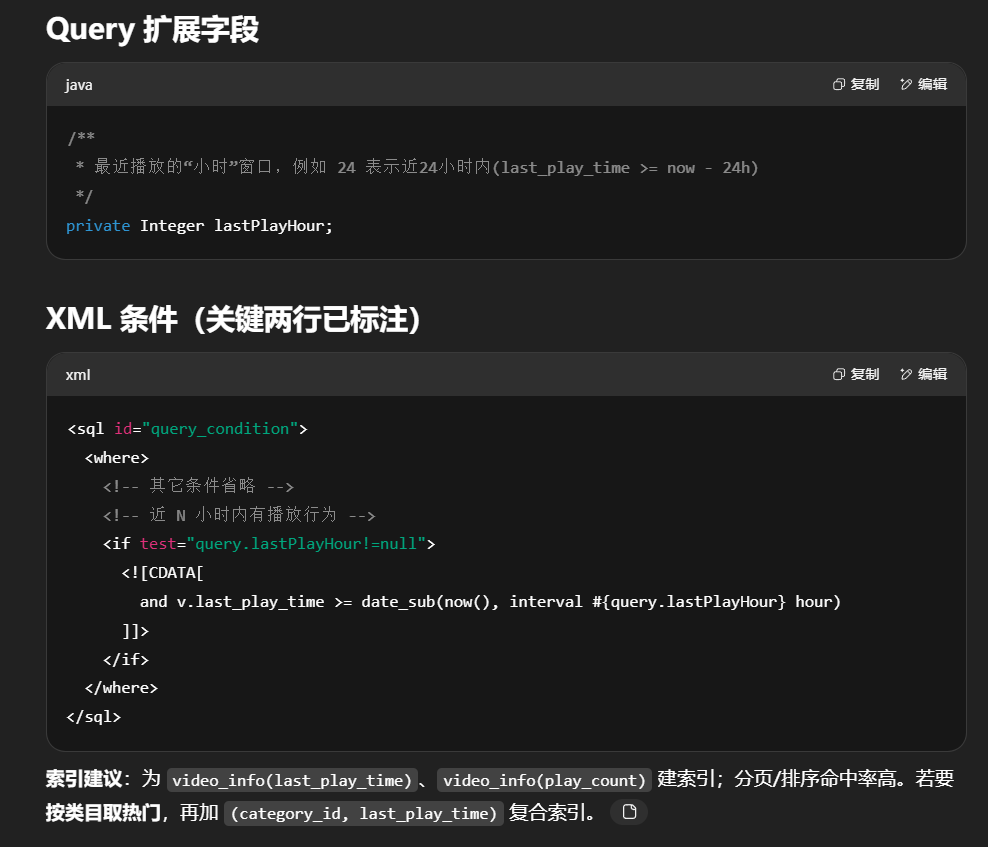This screenshot has width=988, height=847.
Task: Click the 'private Integer lastPlayHour;' code line
Action: tap(199, 226)
